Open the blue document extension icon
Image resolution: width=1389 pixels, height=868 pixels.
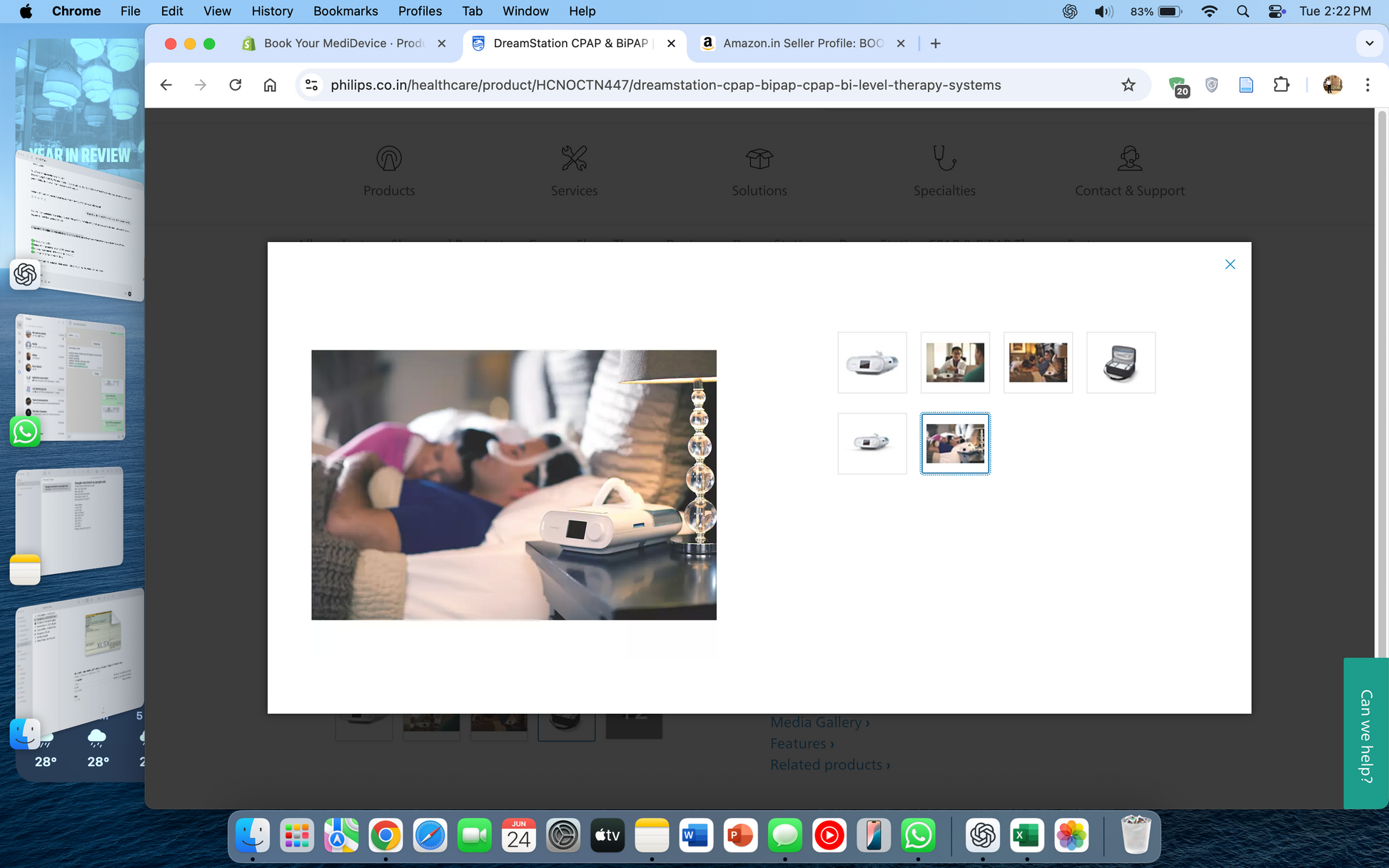click(x=1246, y=85)
